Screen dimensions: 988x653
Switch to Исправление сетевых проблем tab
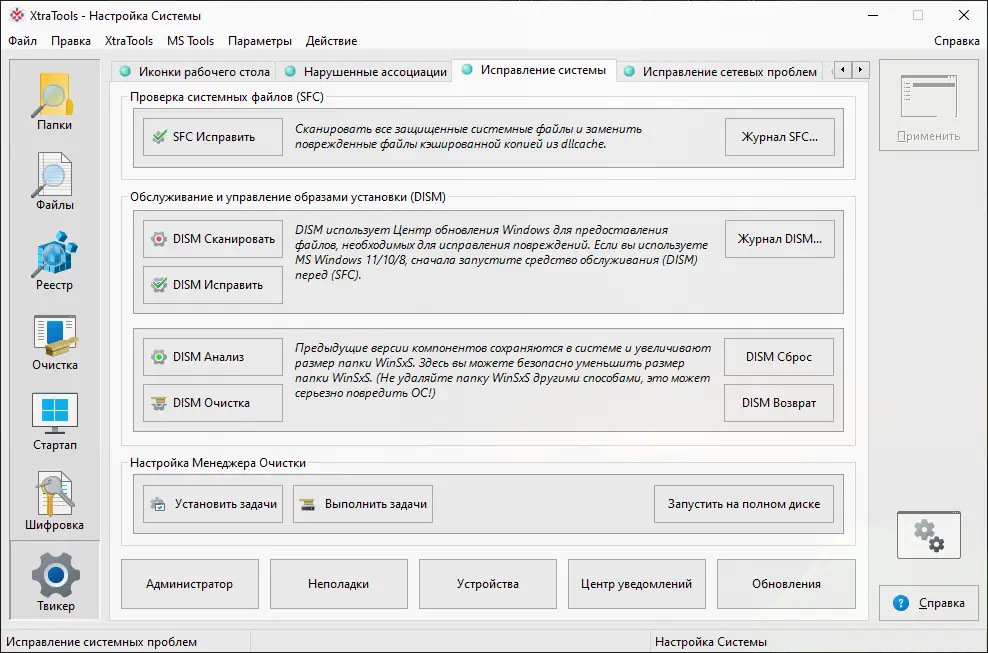(x=720, y=72)
